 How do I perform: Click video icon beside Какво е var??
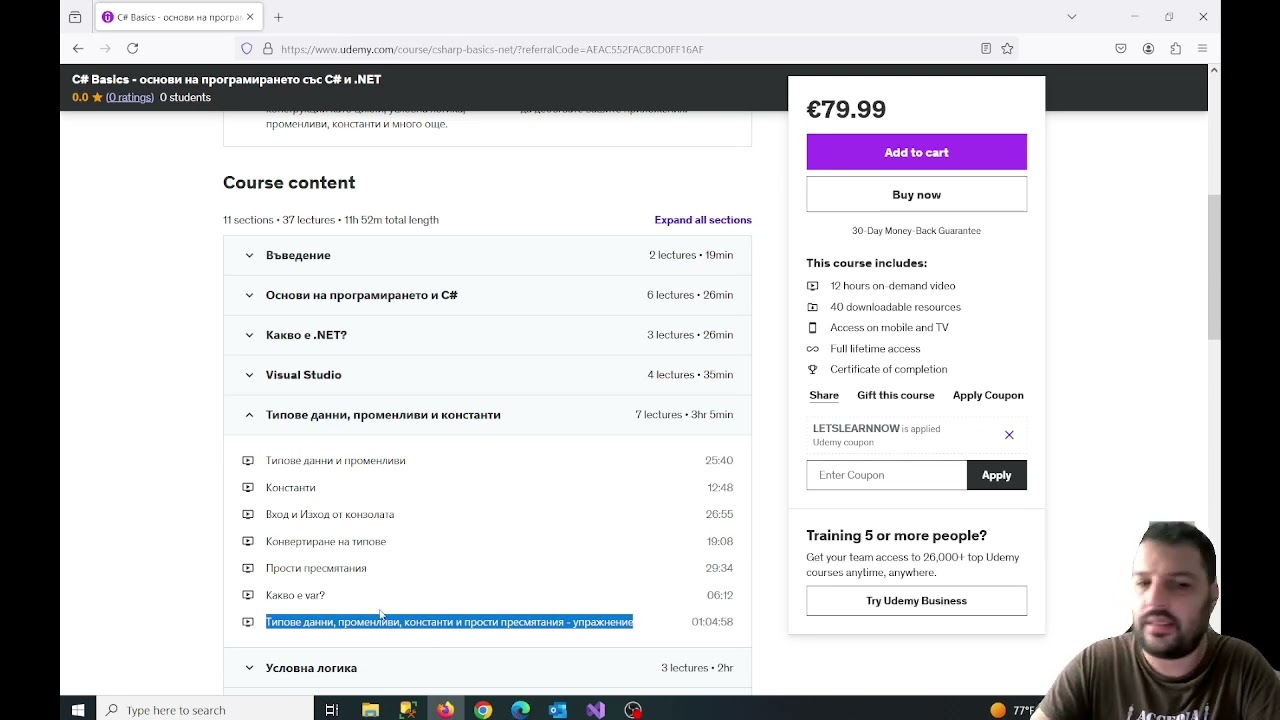[248, 595]
